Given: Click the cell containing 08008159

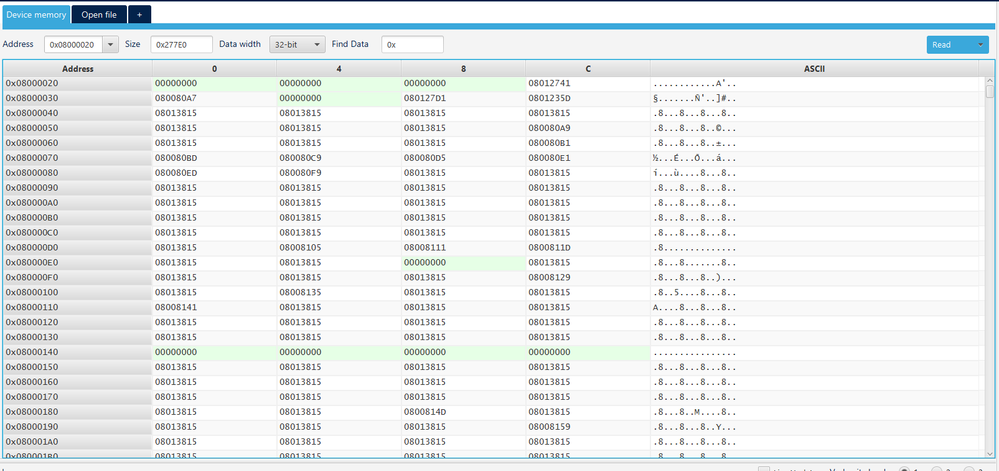Looking at the screenshot, I should 588,427.
